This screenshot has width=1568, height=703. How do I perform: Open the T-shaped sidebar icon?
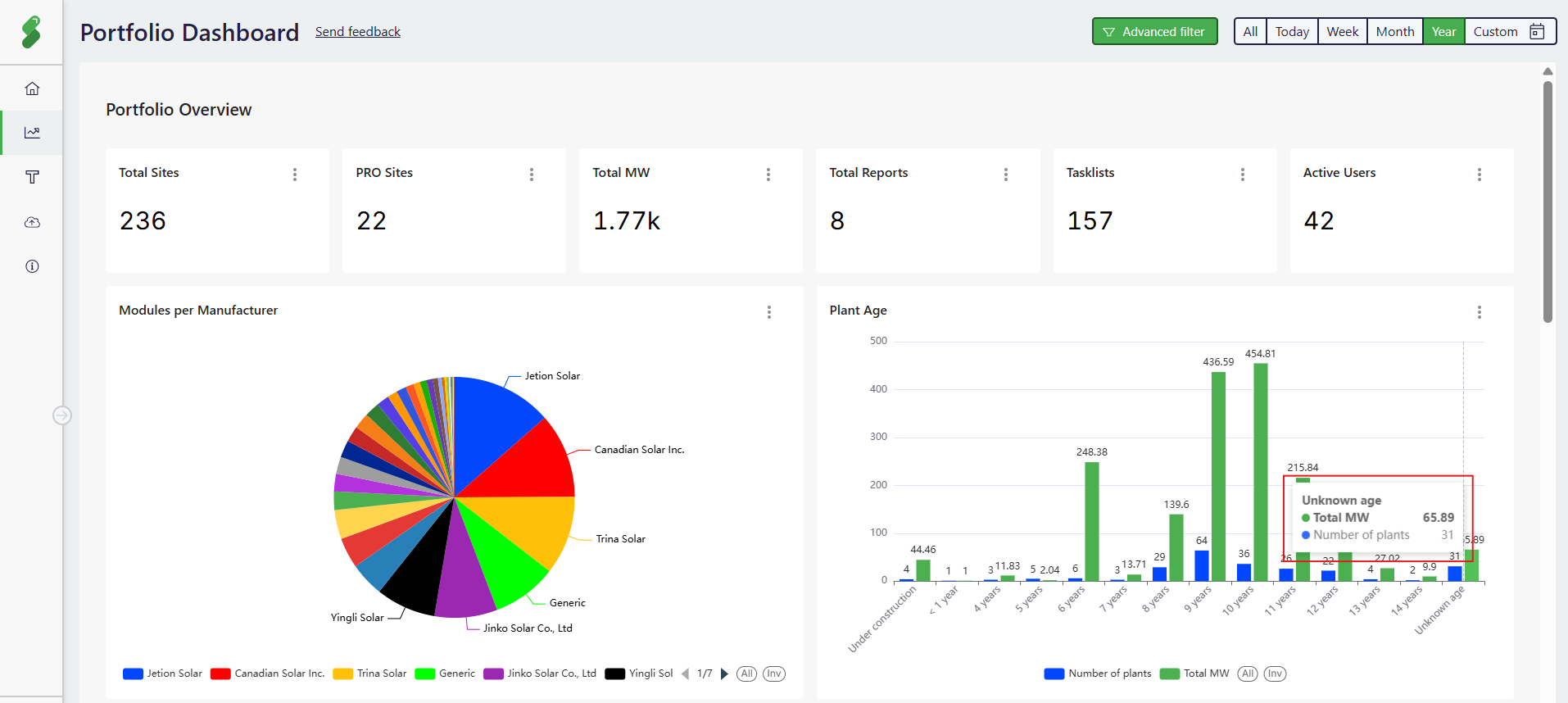[x=32, y=177]
